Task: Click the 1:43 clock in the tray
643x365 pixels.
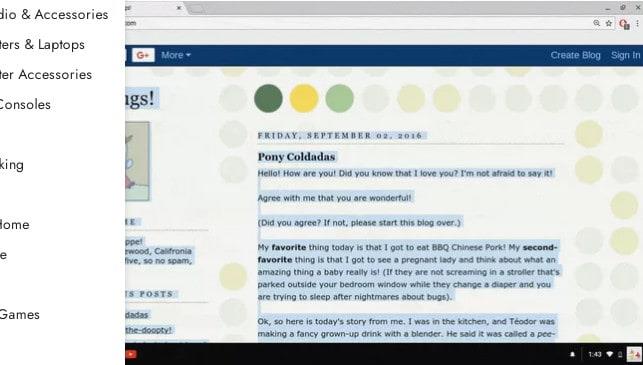Action: (595, 354)
